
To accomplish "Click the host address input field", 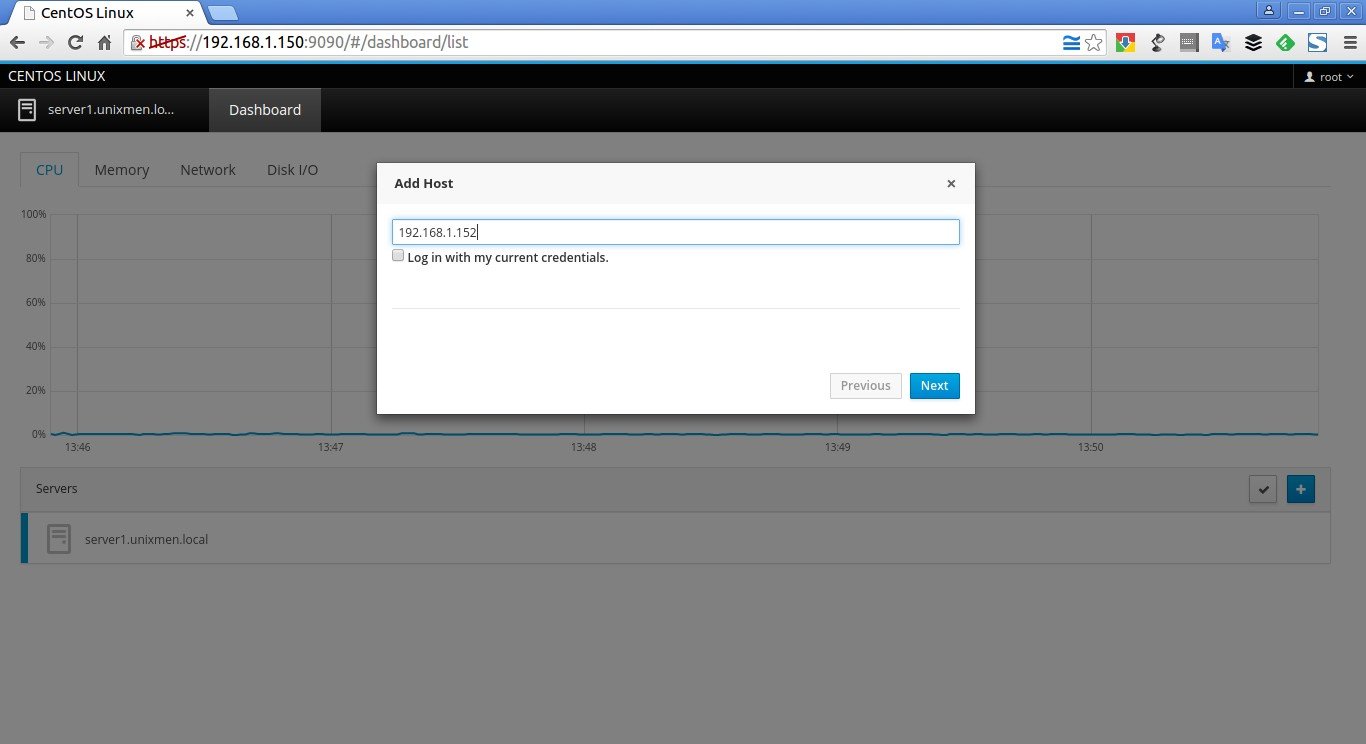I will [676, 232].
